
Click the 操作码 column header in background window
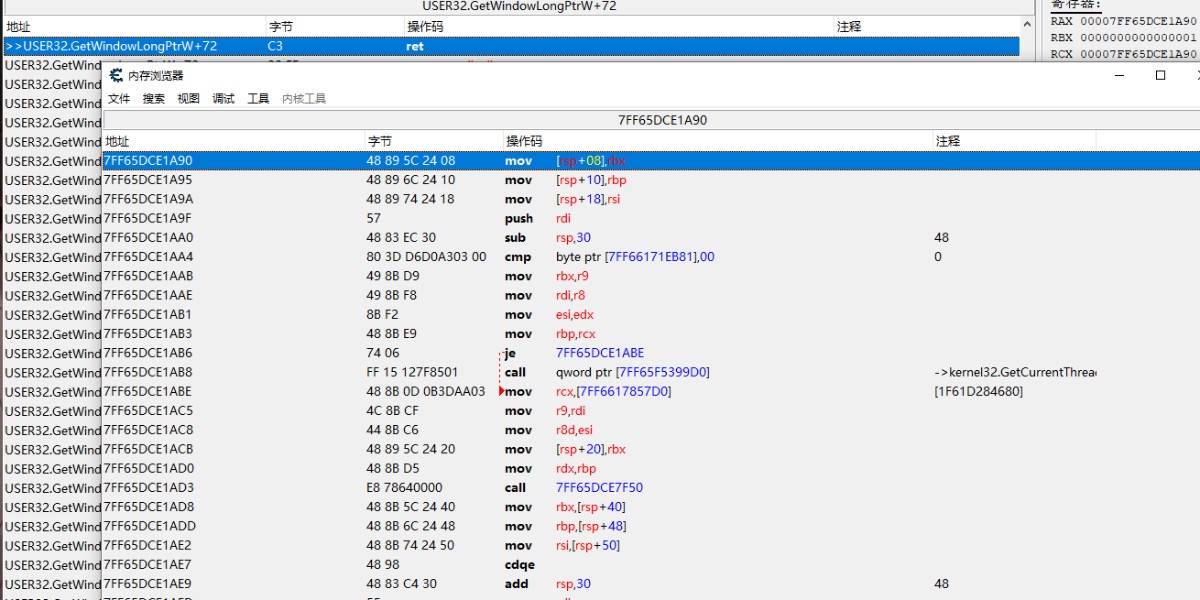click(619, 27)
